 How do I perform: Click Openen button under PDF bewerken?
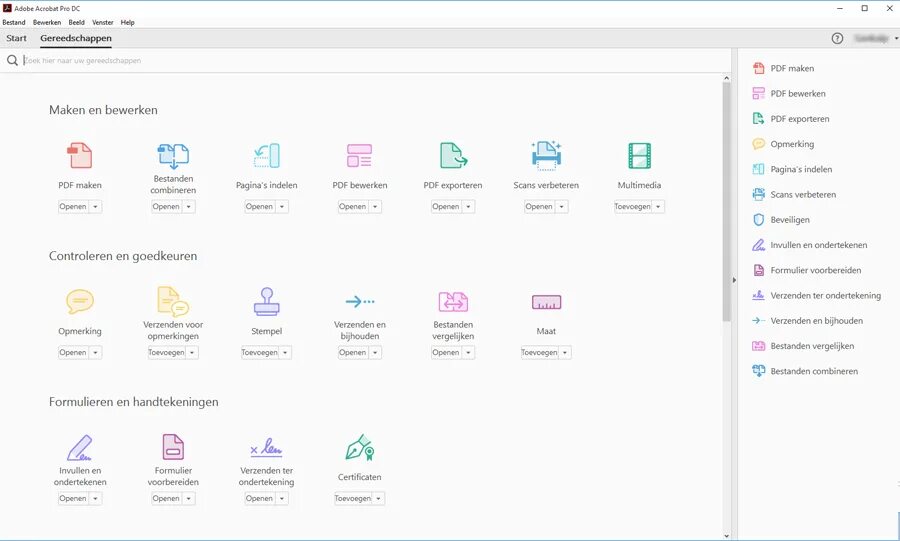point(352,207)
